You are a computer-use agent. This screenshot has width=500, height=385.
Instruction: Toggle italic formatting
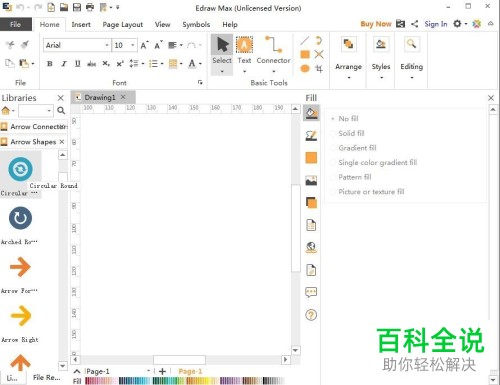click(64, 63)
